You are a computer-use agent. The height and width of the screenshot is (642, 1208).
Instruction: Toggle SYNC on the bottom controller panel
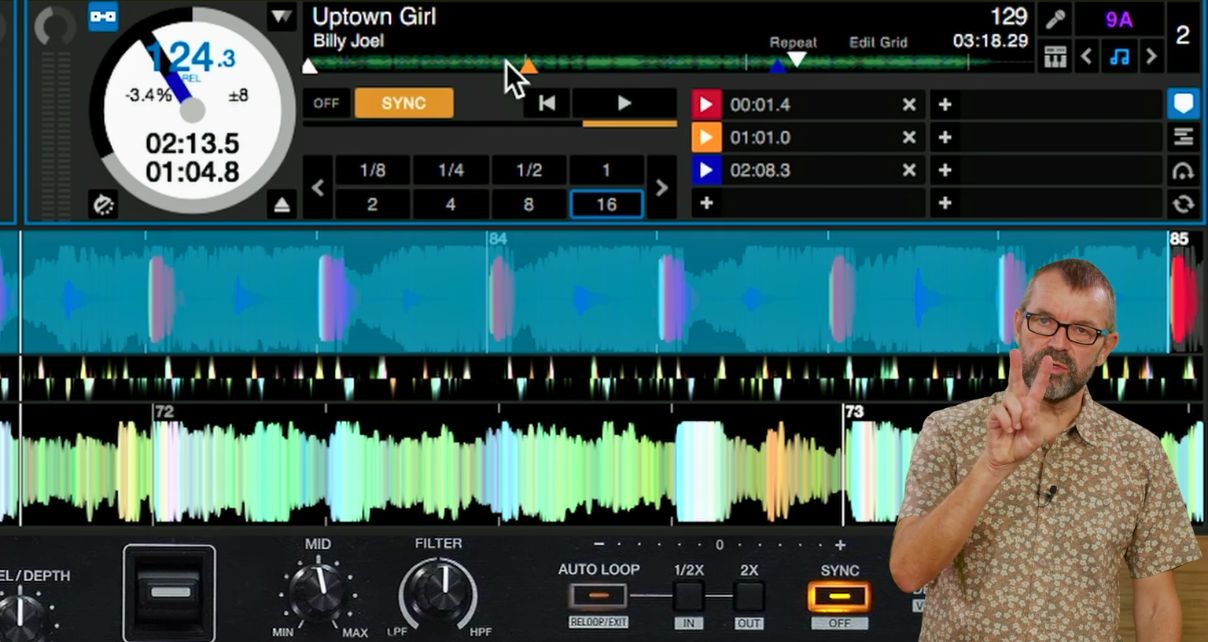(x=839, y=597)
